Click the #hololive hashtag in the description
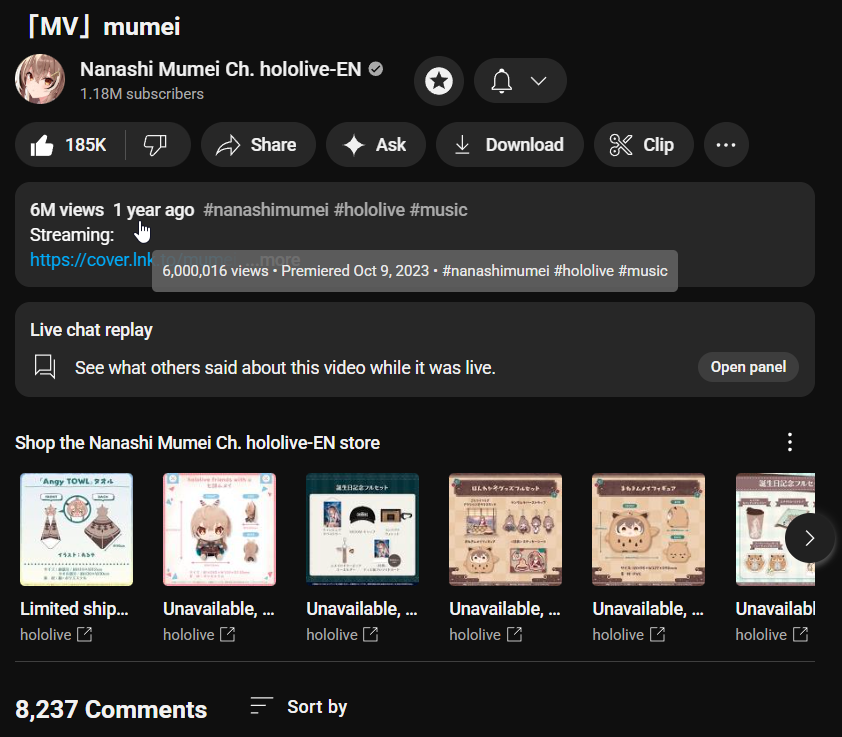Viewport: 842px width, 737px height. (369, 209)
